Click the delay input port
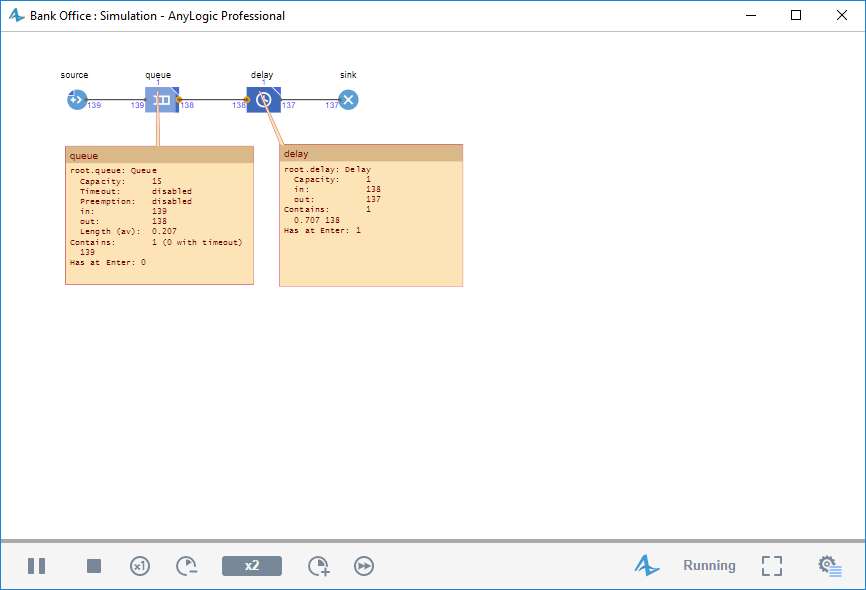 (247, 100)
